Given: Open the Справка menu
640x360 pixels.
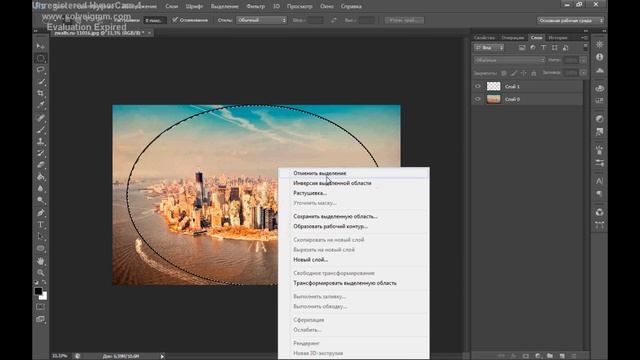Looking at the screenshot, I should point(351,7).
